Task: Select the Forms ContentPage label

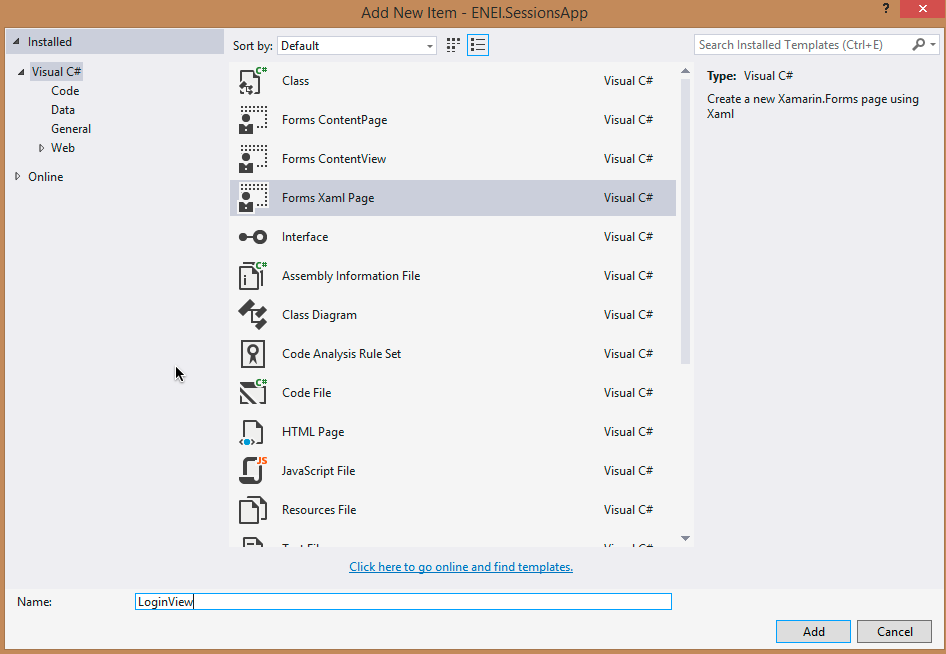Action: 334,120
